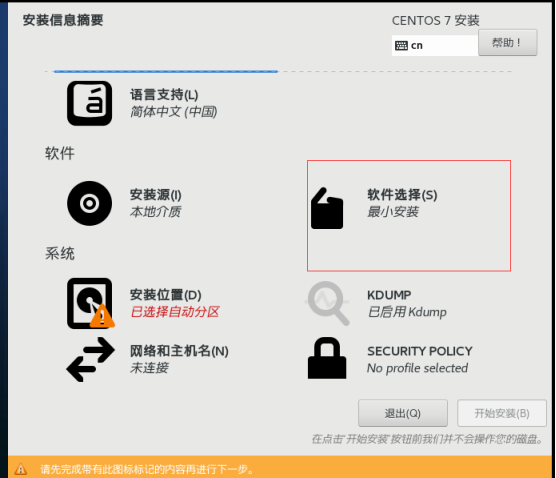Click the network arrows icon
Image resolution: width=556 pixels, height=478 pixels.
90,359
